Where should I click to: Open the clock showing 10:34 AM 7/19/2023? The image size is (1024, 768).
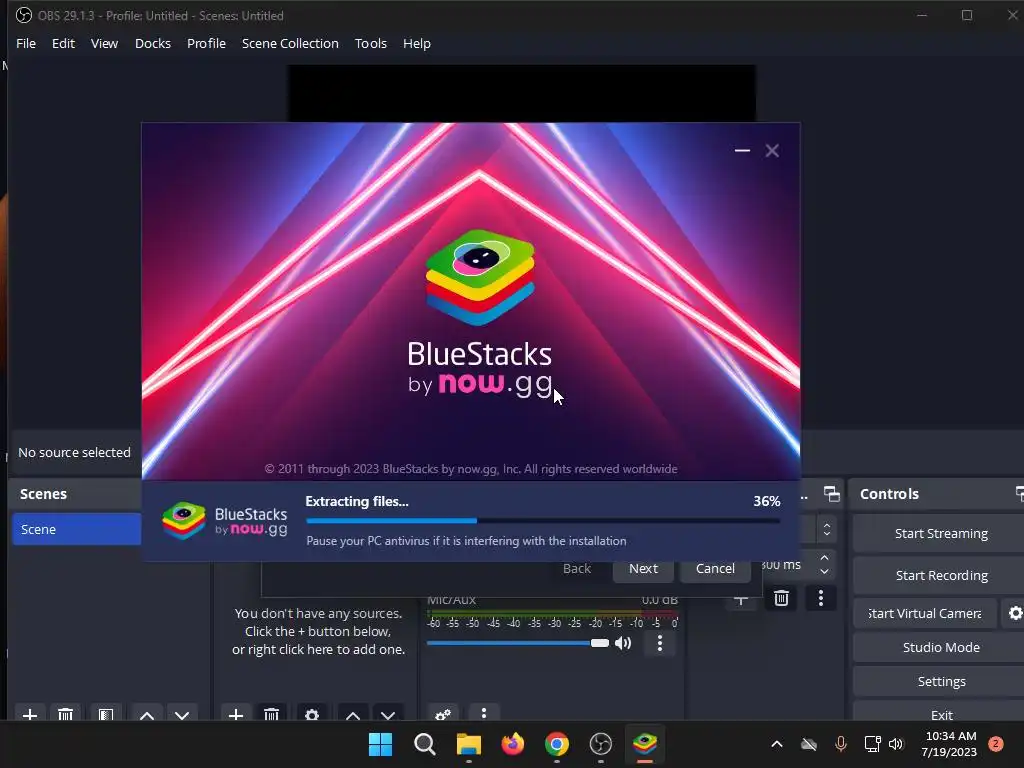click(x=949, y=744)
